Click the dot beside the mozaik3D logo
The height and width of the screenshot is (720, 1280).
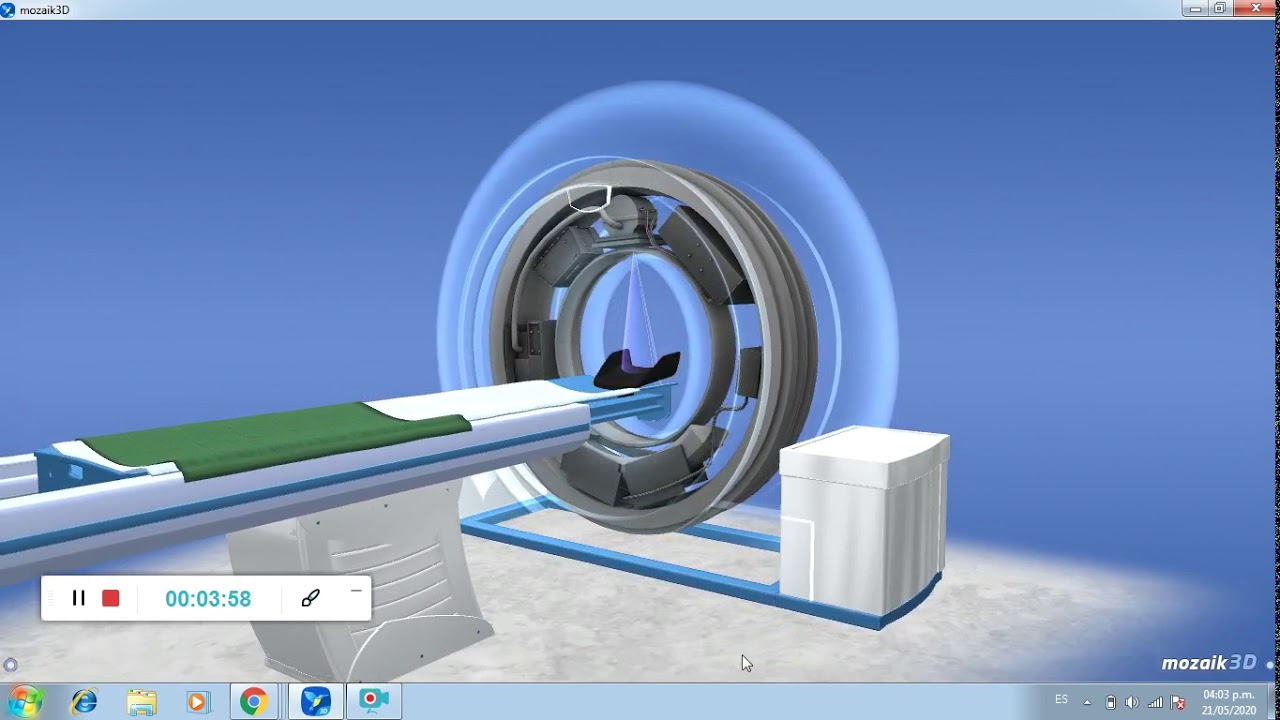(1270, 664)
